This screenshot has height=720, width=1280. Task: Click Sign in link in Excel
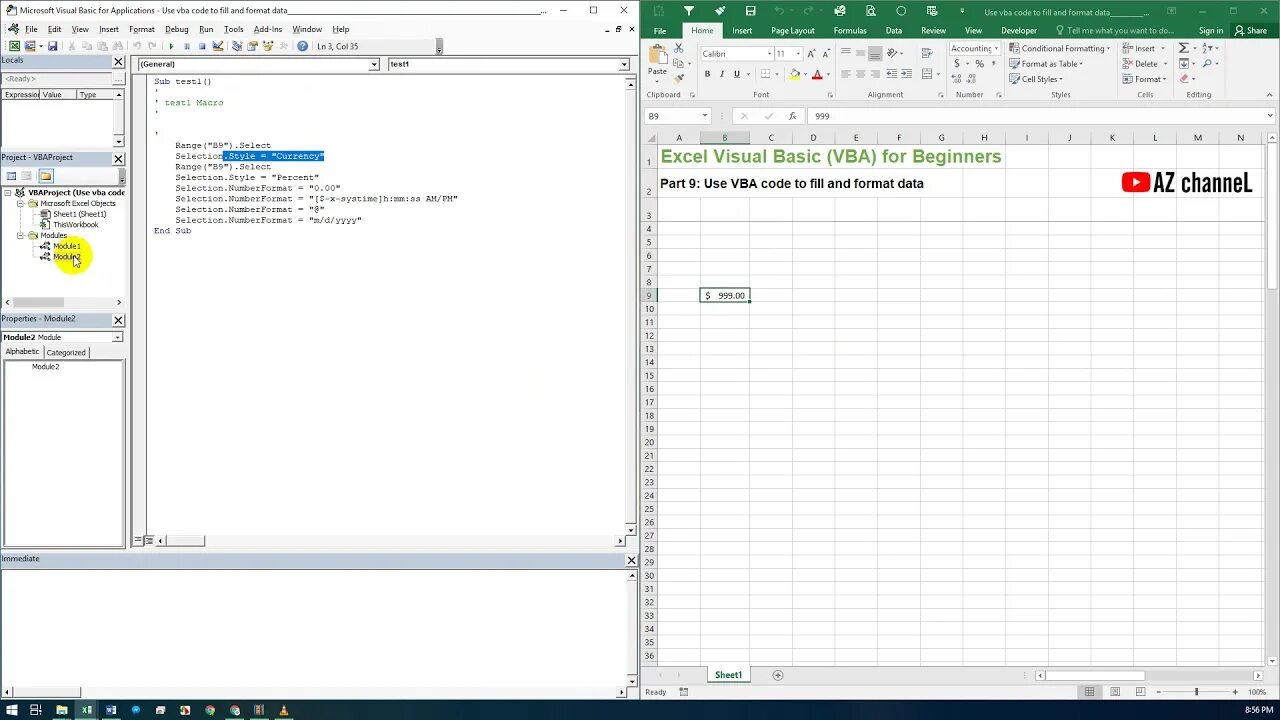[x=1210, y=31]
